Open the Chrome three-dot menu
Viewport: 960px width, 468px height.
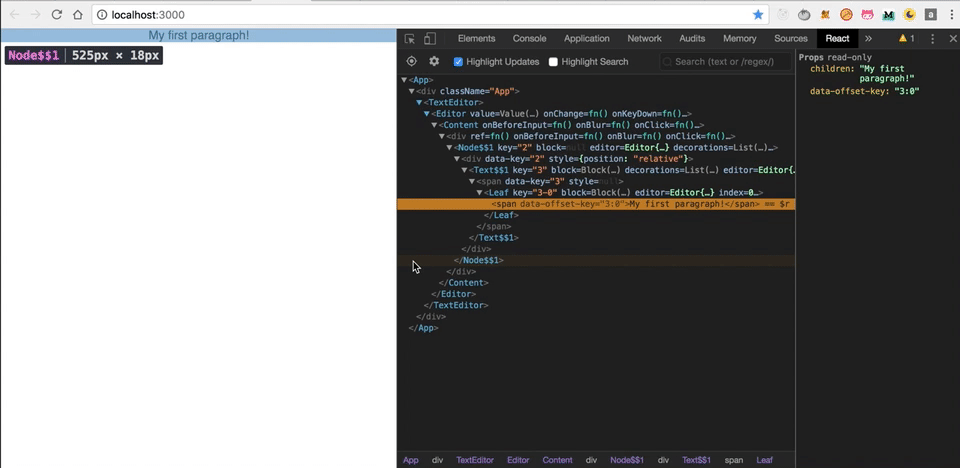click(x=950, y=15)
